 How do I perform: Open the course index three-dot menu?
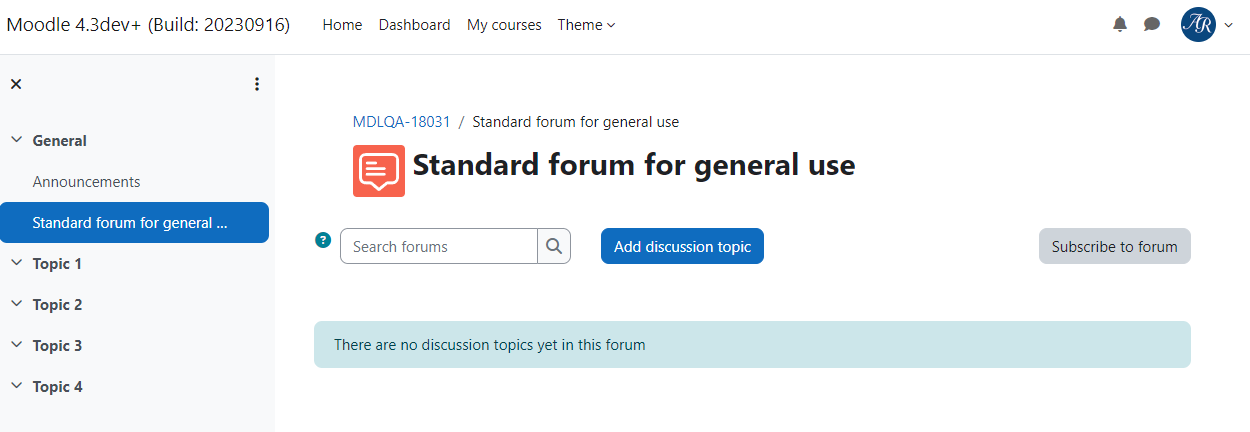(257, 84)
